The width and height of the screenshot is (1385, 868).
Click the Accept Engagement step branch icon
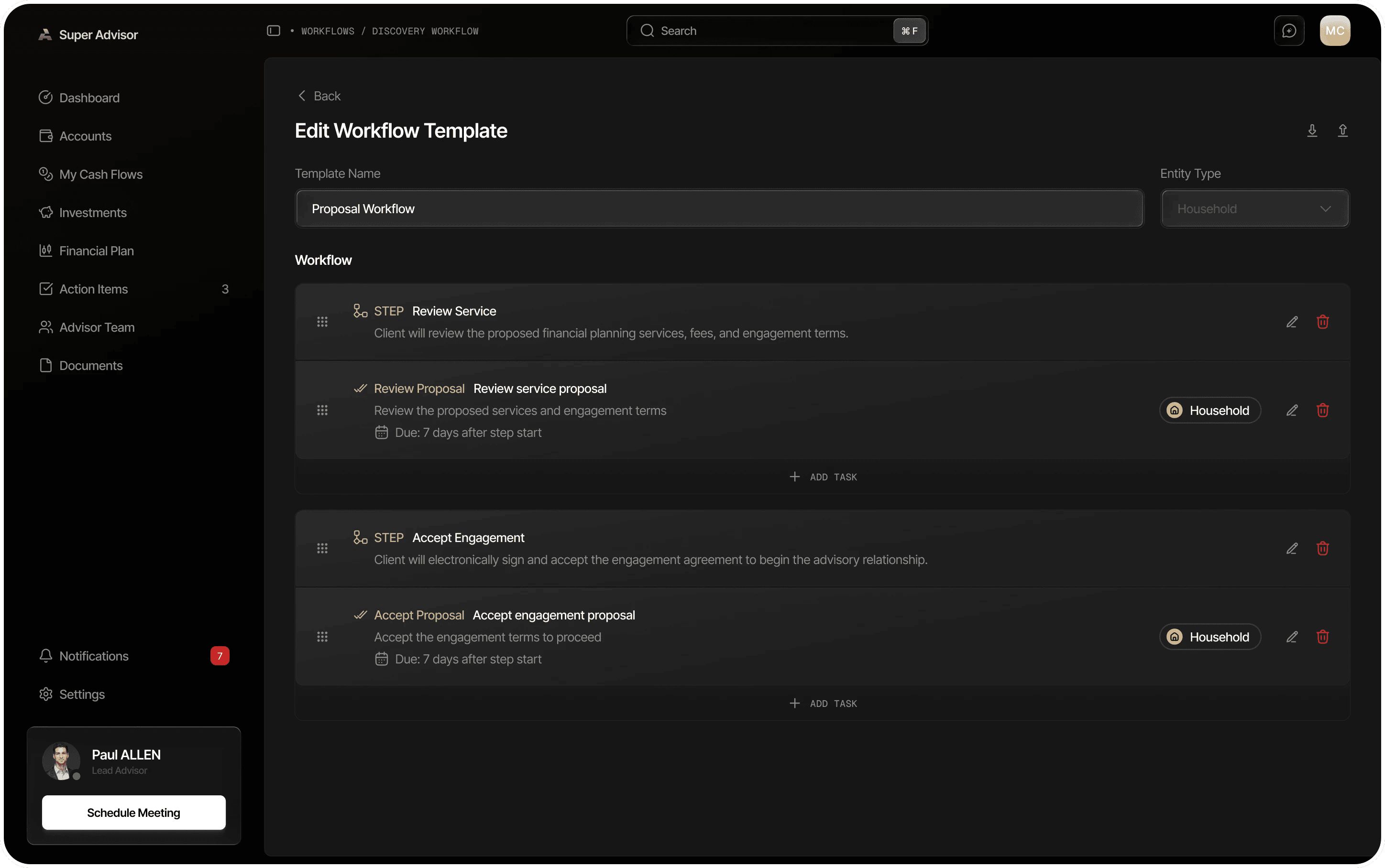tap(360, 538)
